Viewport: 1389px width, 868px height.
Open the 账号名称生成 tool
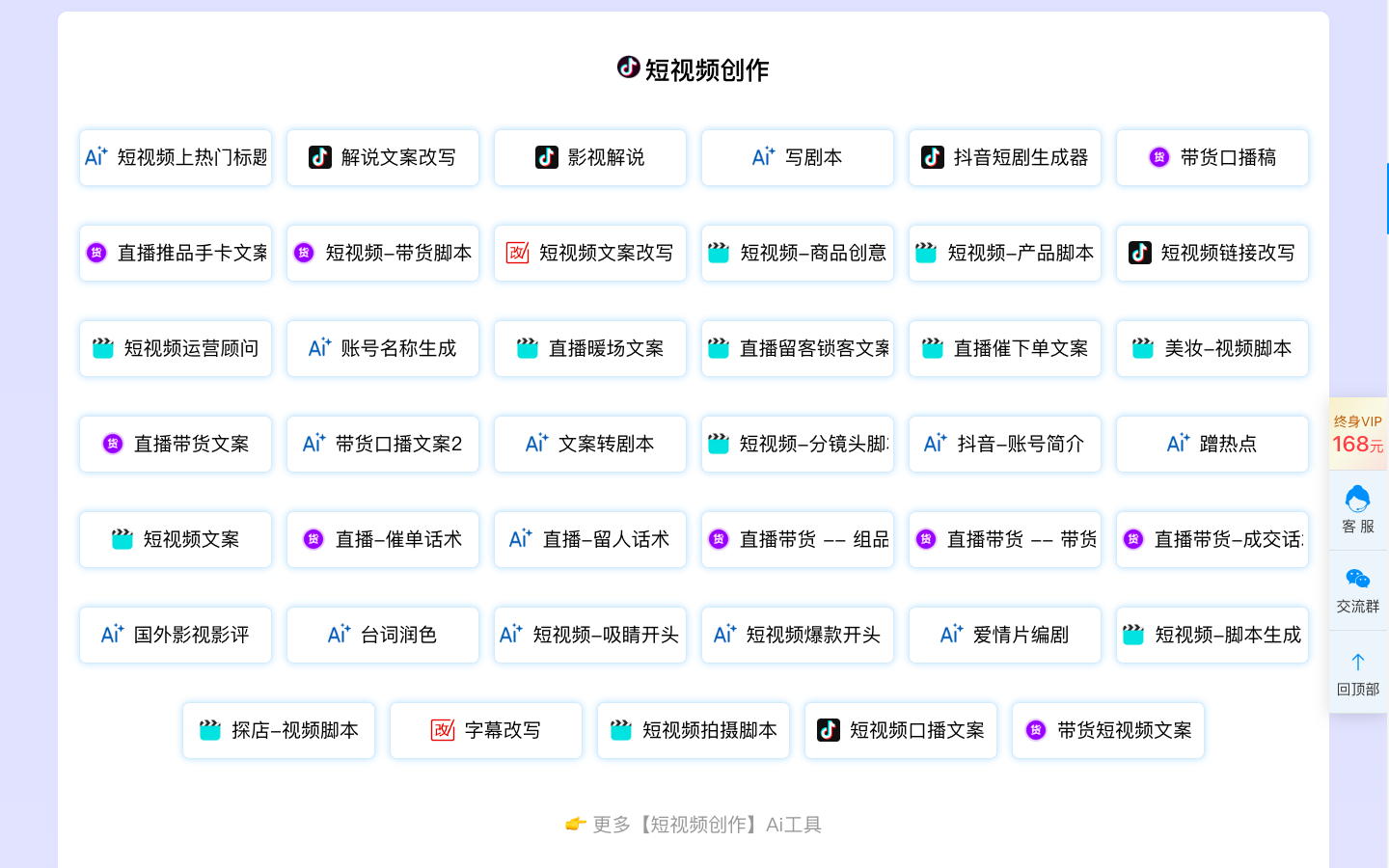pyautogui.click(x=383, y=348)
